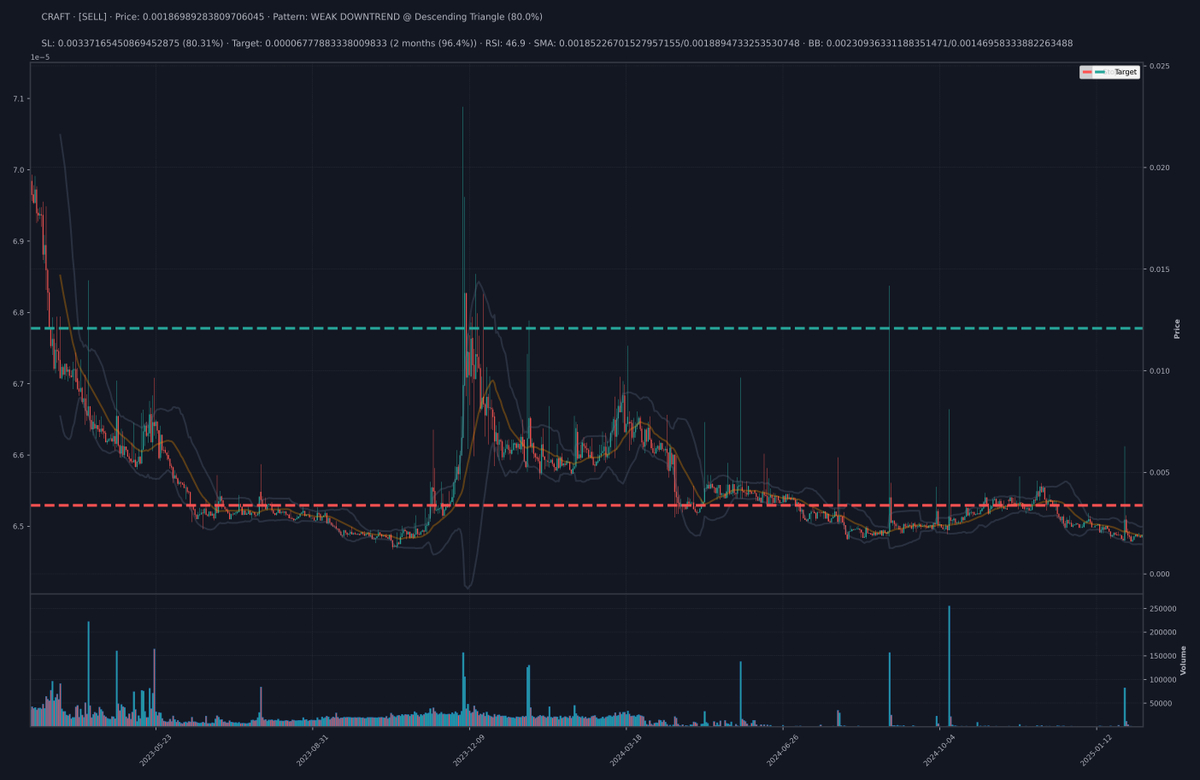Click the "CRAFT" ticker in the title
The width and height of the screenshot is (1200, 780).
57,17
